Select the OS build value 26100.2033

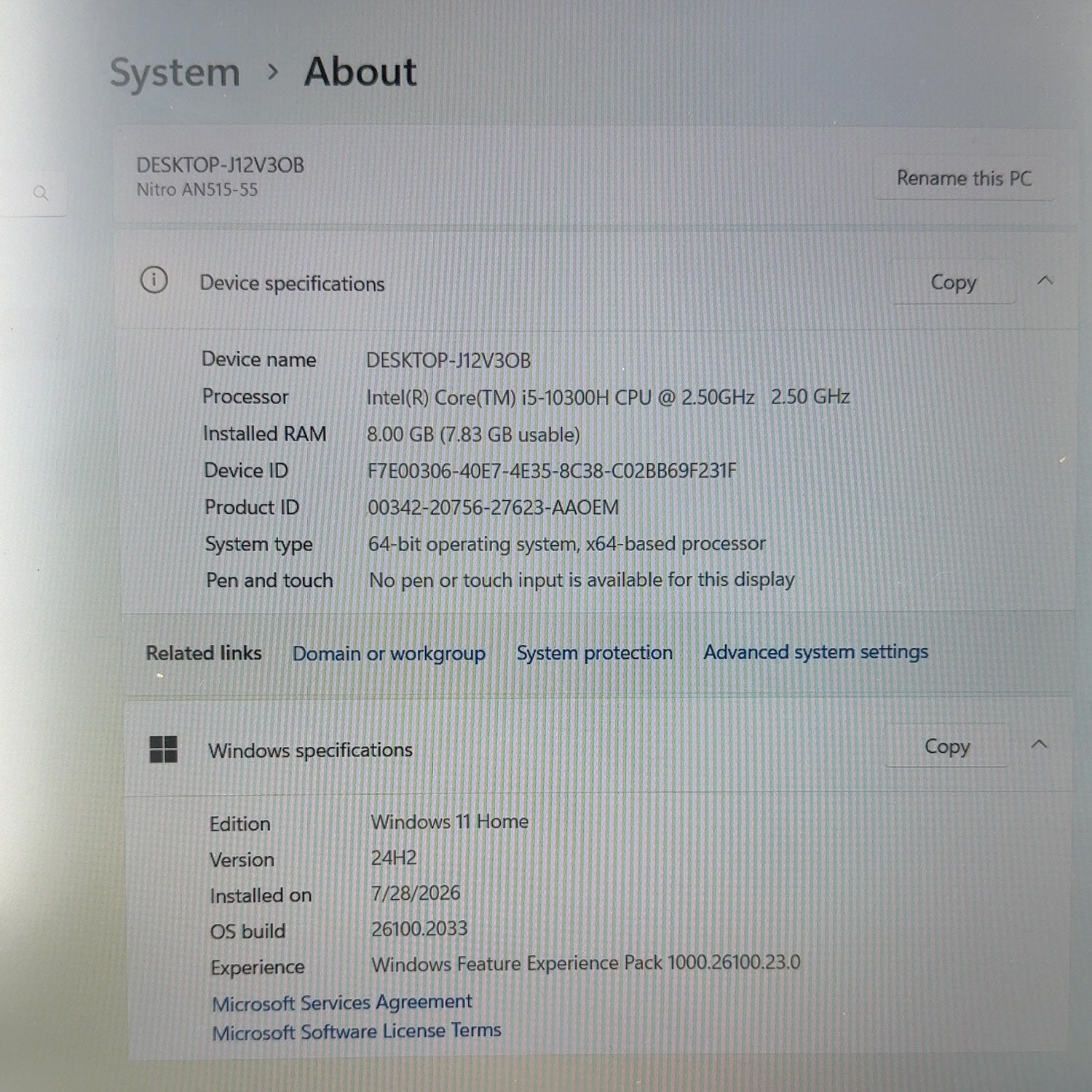[x=419, y=929]
